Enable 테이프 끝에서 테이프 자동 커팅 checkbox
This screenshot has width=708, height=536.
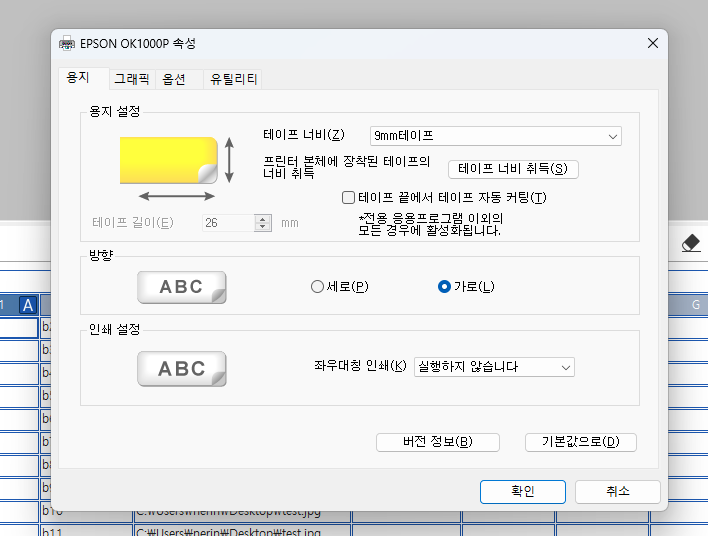click(348, 198)
